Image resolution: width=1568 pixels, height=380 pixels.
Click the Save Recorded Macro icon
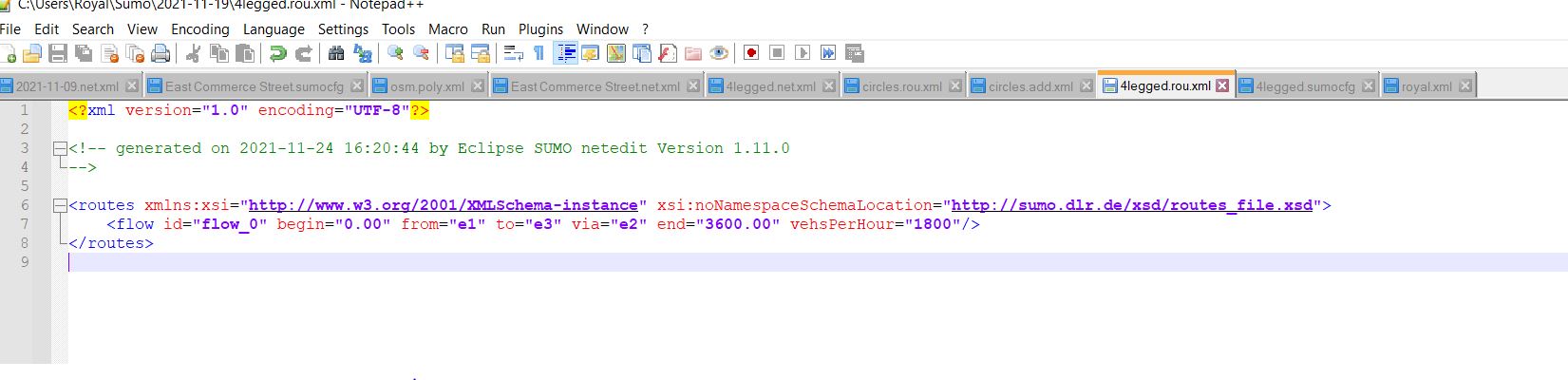(854, 53)
